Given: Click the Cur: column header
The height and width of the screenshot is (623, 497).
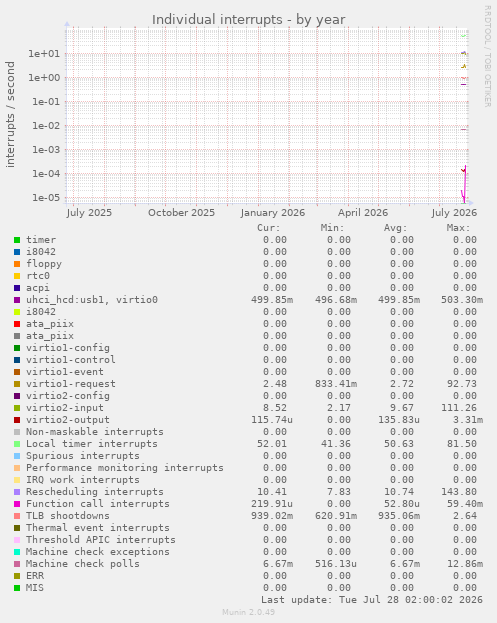Looking at the screenshot, I should (x=269, y=228).
